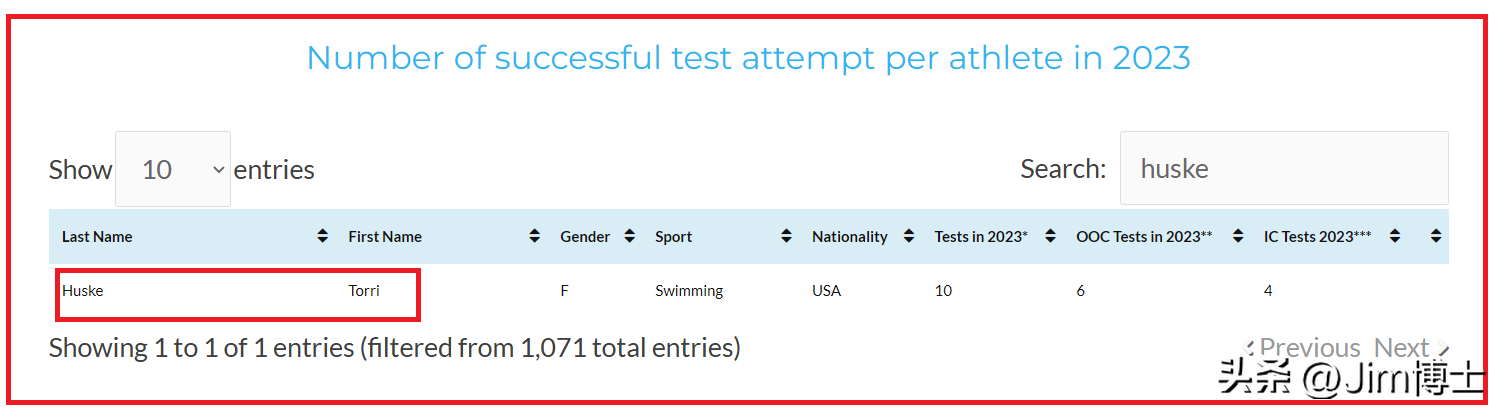
Task: Click the last empty column sort arrows
Action: (1436, 237)
